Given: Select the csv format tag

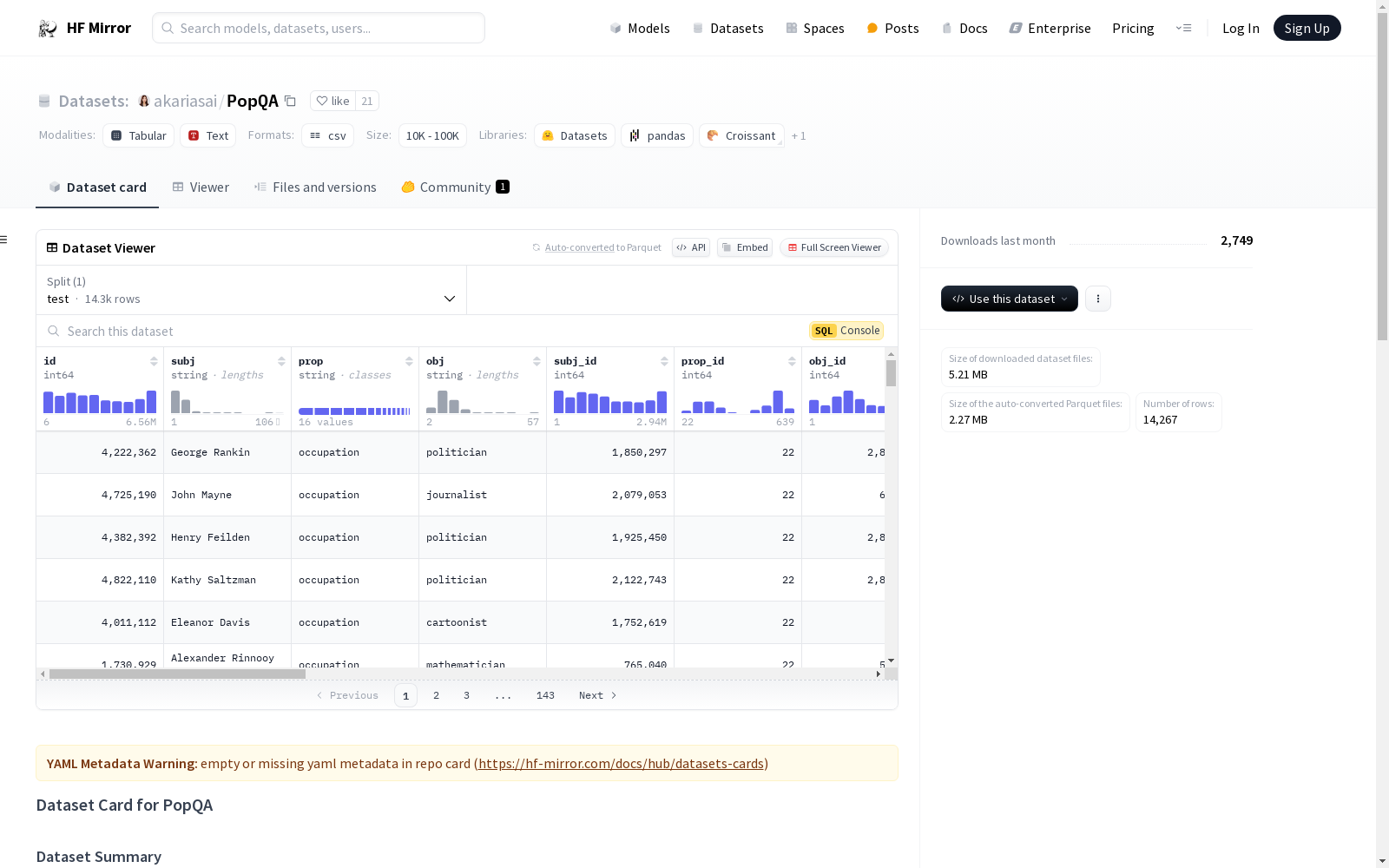Looking at the screenshot, I should [x=328, y=135].
